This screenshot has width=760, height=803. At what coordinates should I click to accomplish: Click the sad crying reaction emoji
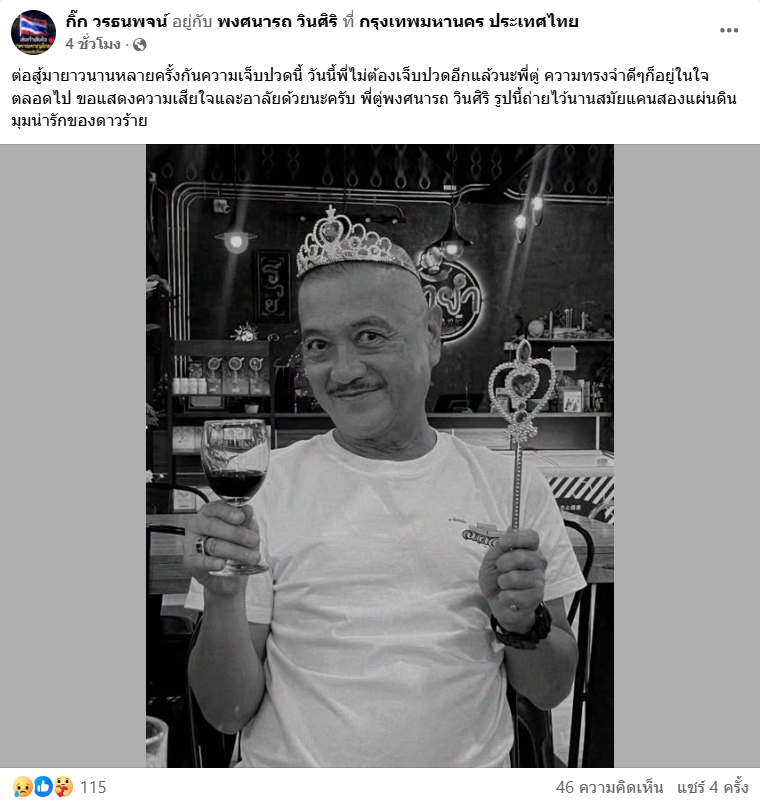click(x=23, y=787)
